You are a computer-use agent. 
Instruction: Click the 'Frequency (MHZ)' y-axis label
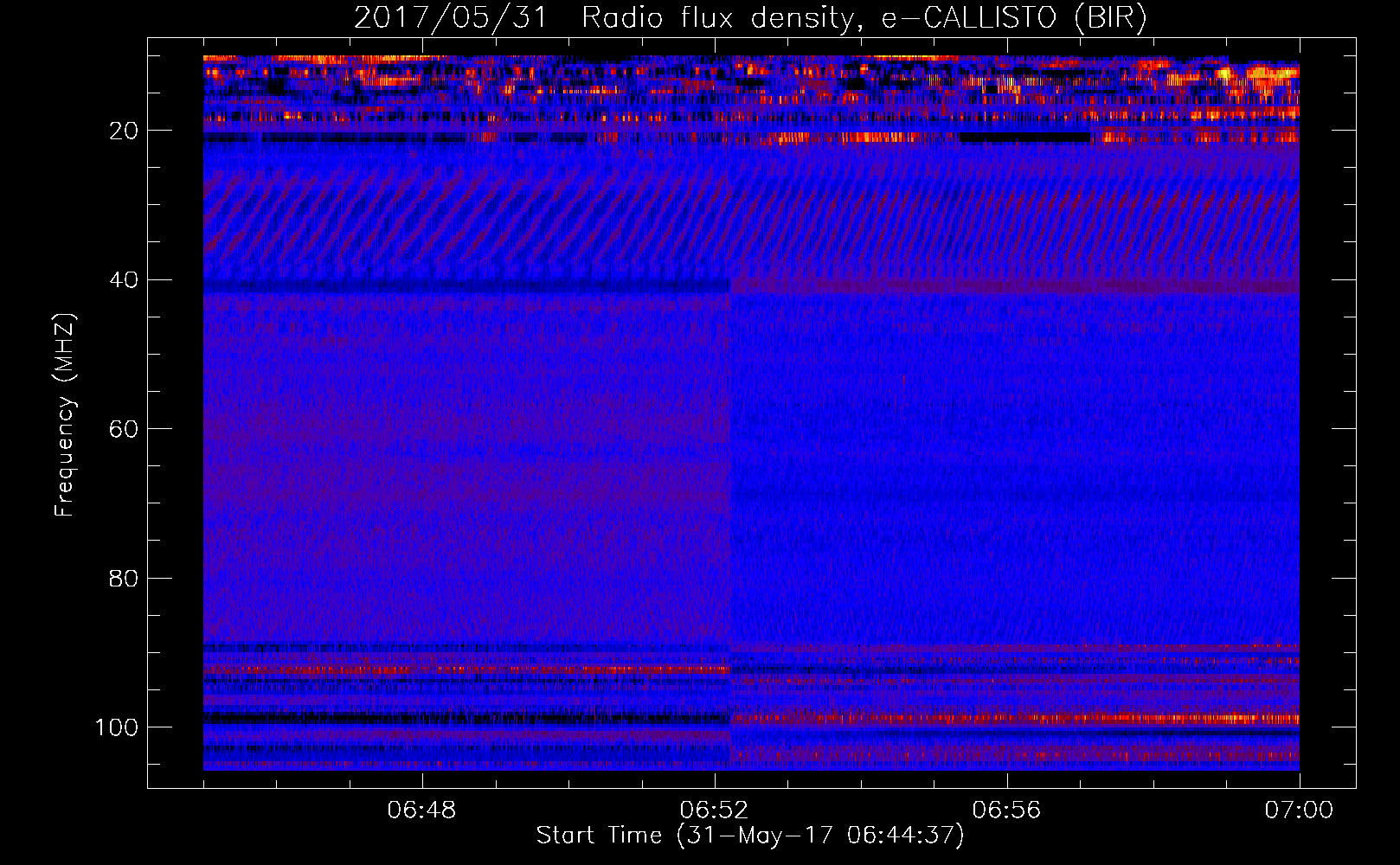coord(66,414)
